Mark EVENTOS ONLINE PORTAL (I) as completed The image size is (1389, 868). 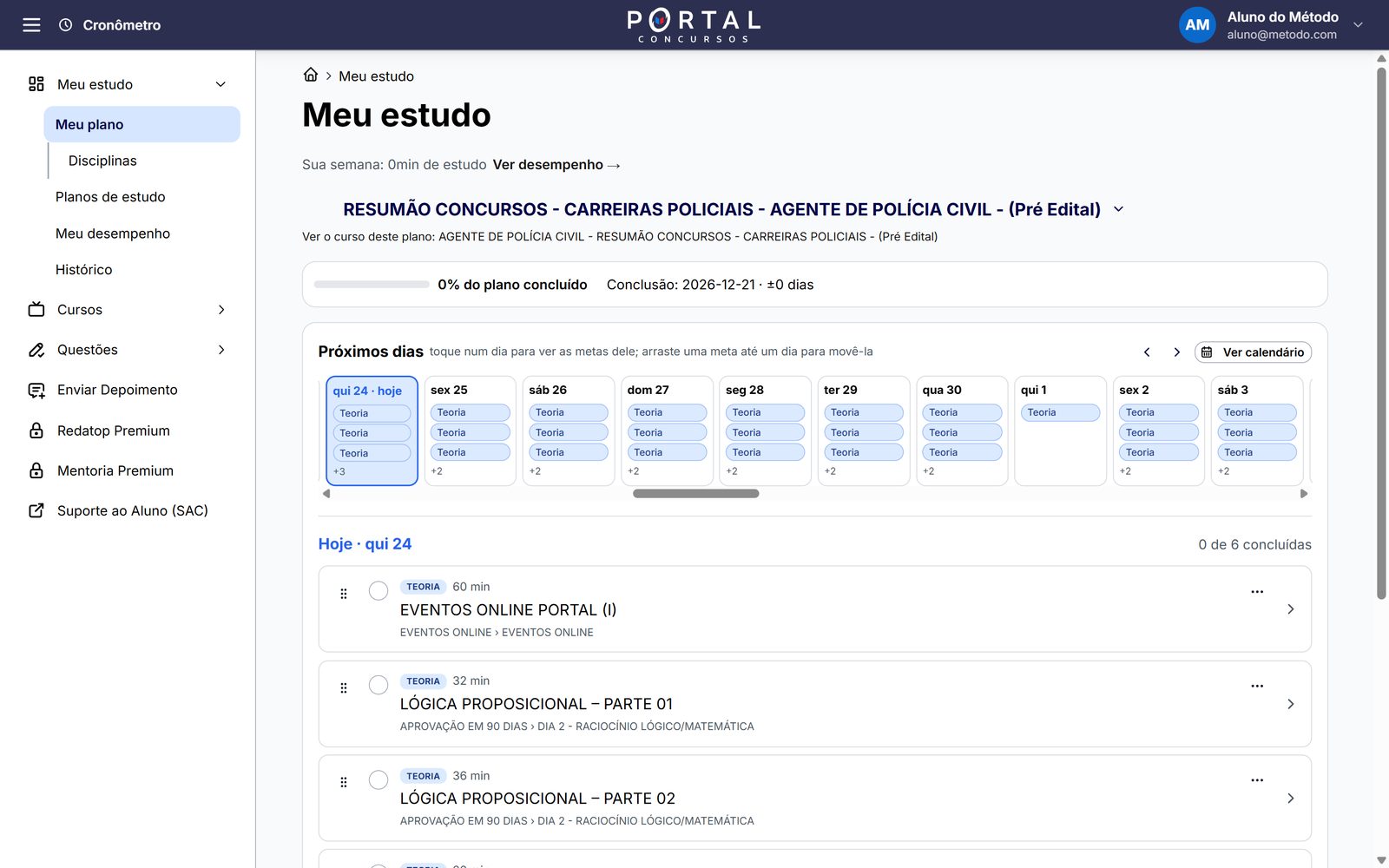(379, 591)
